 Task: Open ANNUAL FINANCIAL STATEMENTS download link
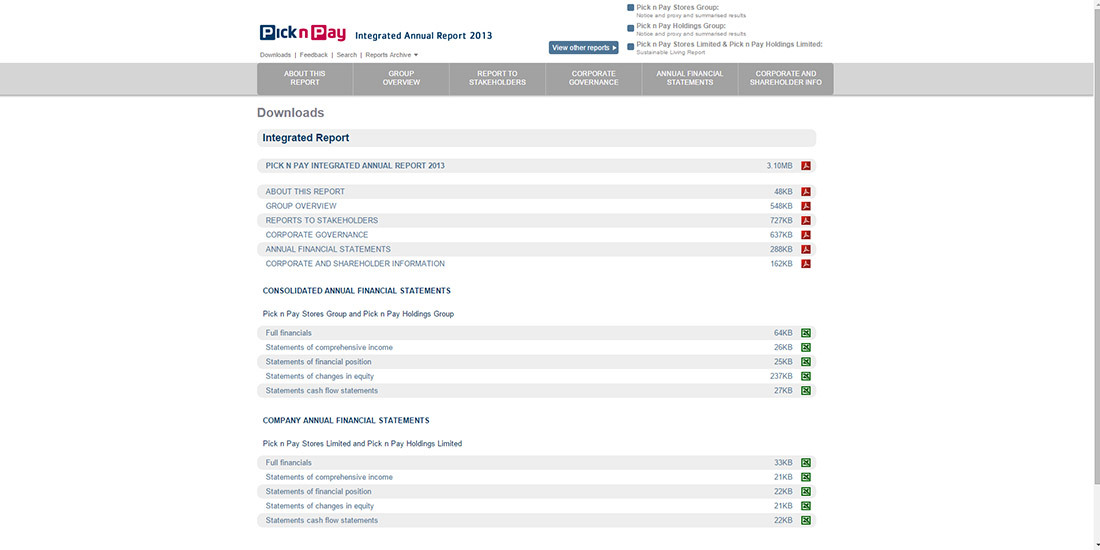(x=328, y=249)
